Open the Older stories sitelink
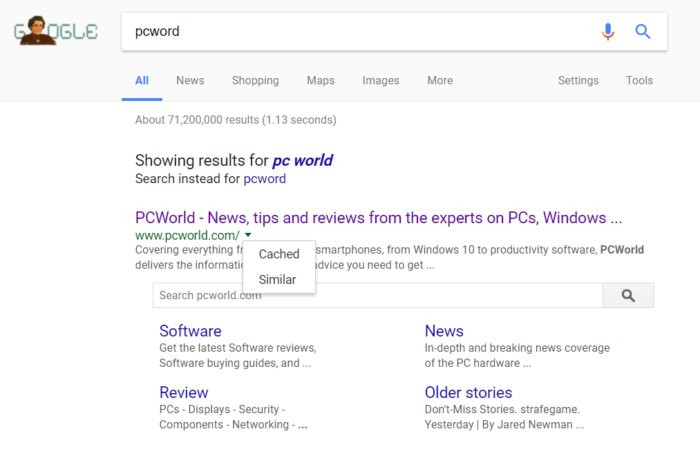The width and height of the screenshot is (700, 465). click(x=468, y=393)
